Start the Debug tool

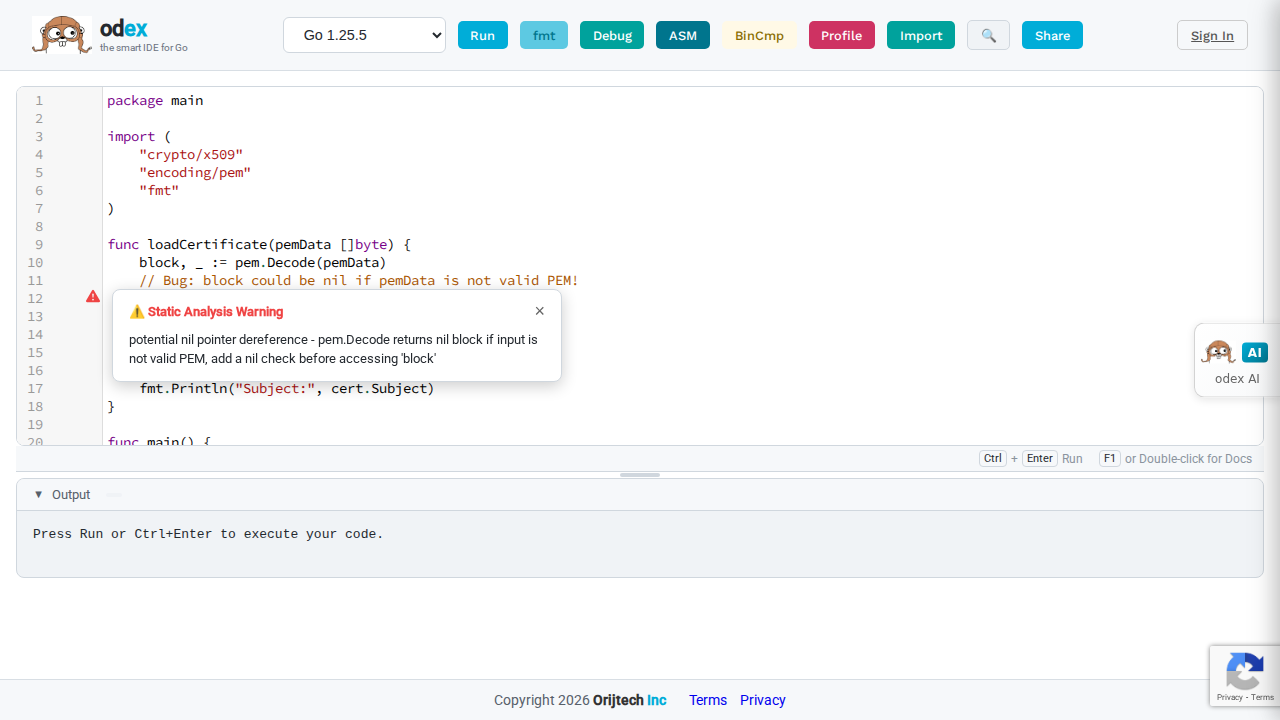[612, 35]
